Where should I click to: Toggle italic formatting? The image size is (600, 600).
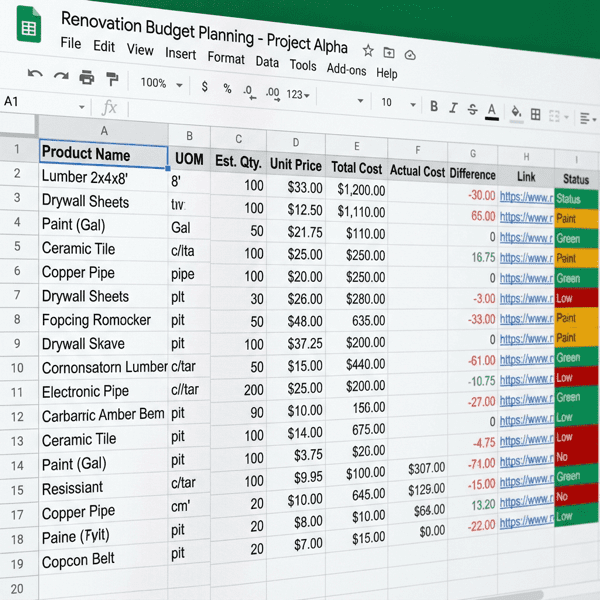[x=453, y=108]
